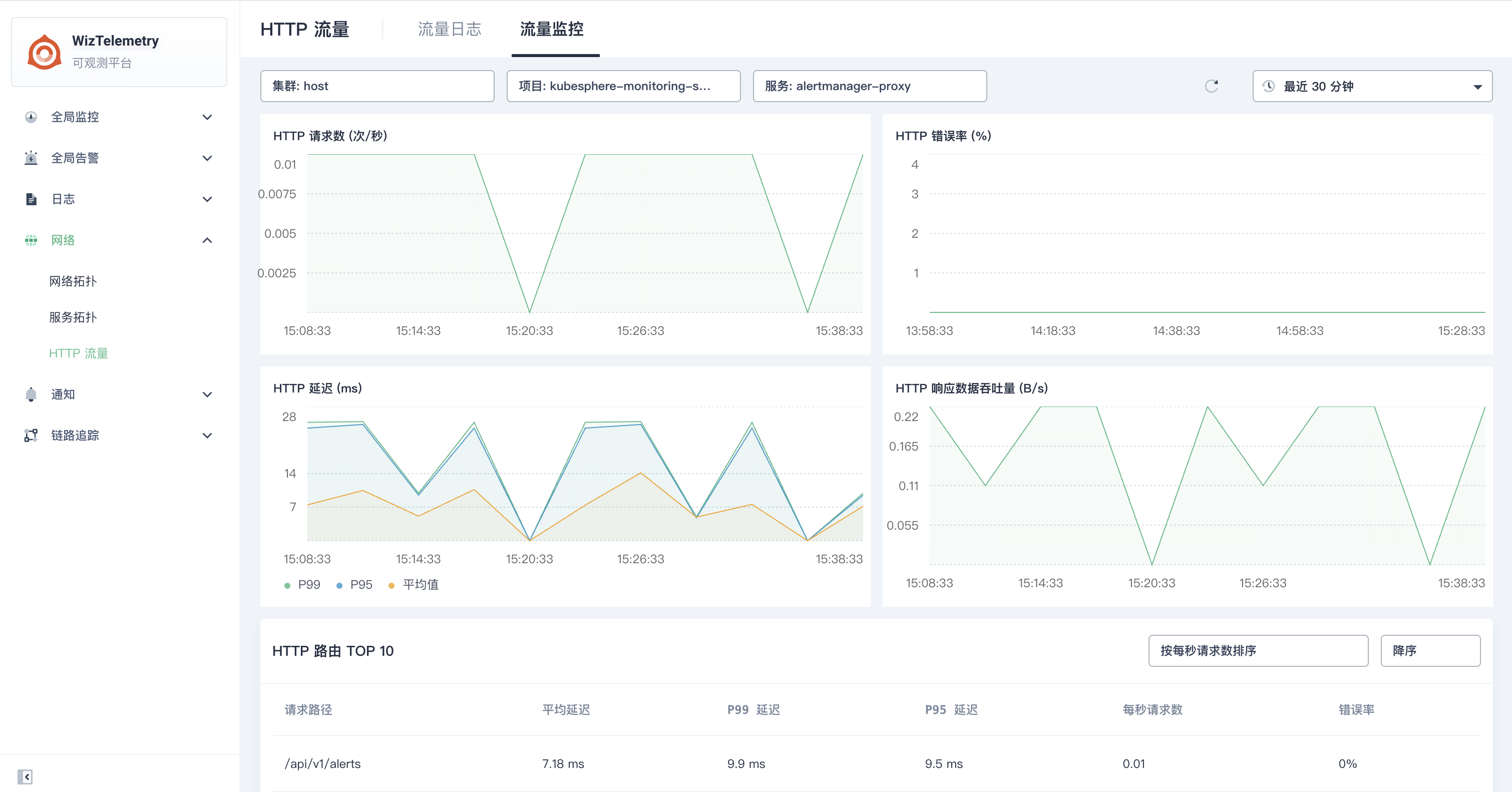
Task: Toggle the P95 series in the latency legend
Action: [x=354, y=585]
